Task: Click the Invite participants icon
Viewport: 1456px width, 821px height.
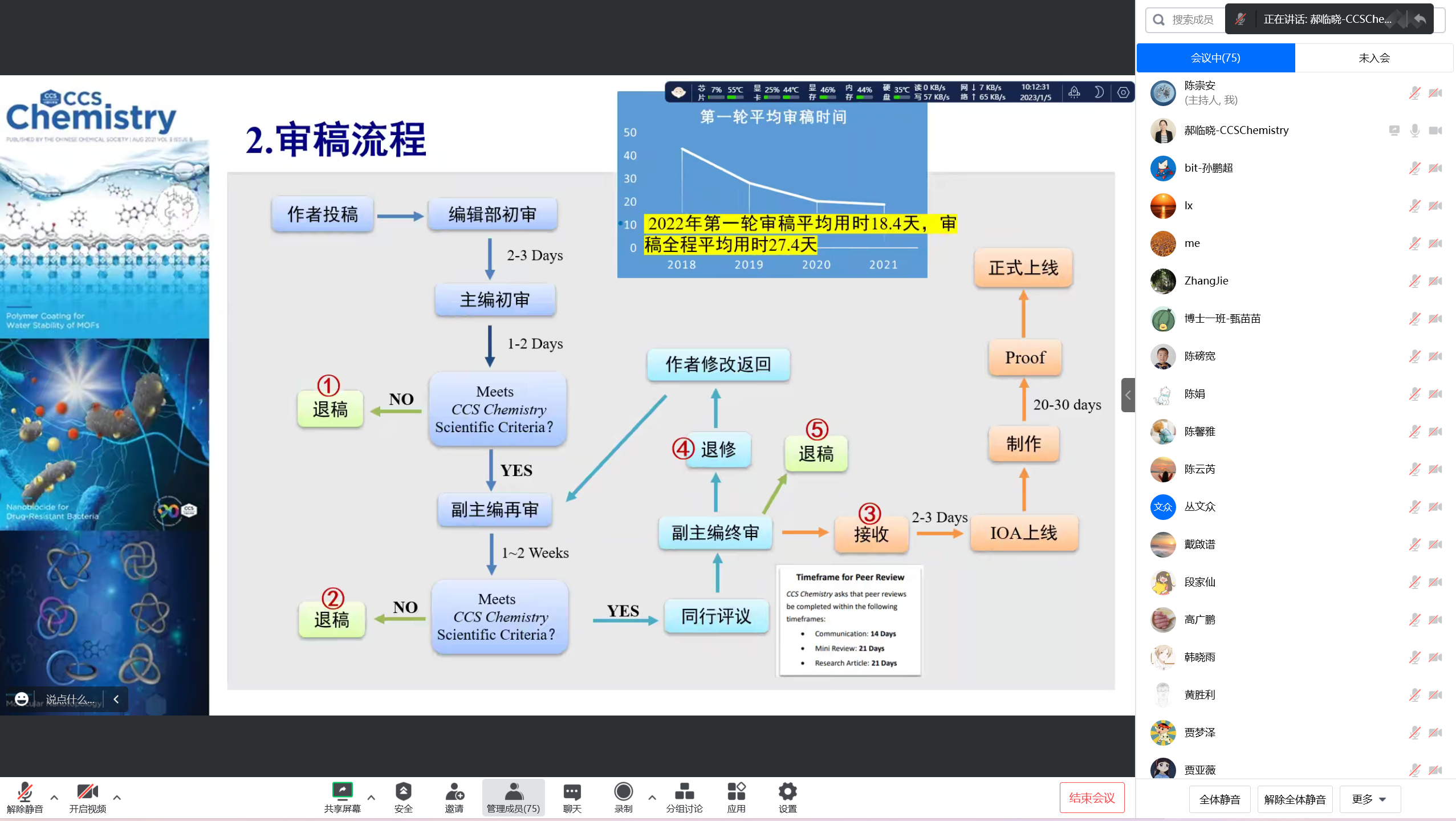Action: coord(454,791)
